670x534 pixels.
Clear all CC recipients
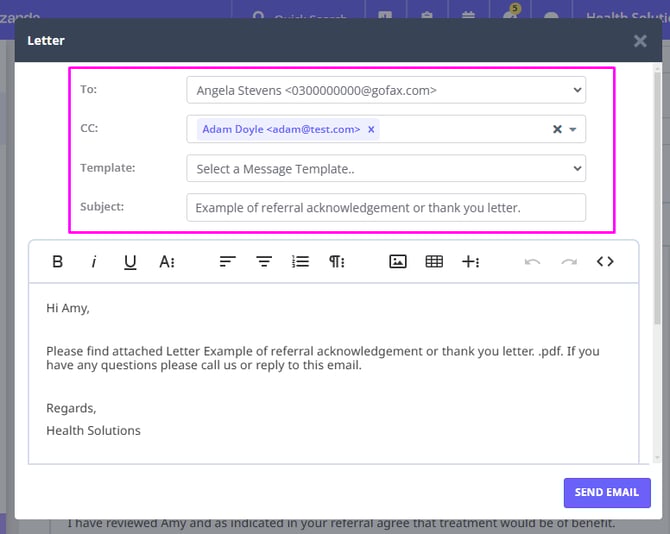coord(557,129)
